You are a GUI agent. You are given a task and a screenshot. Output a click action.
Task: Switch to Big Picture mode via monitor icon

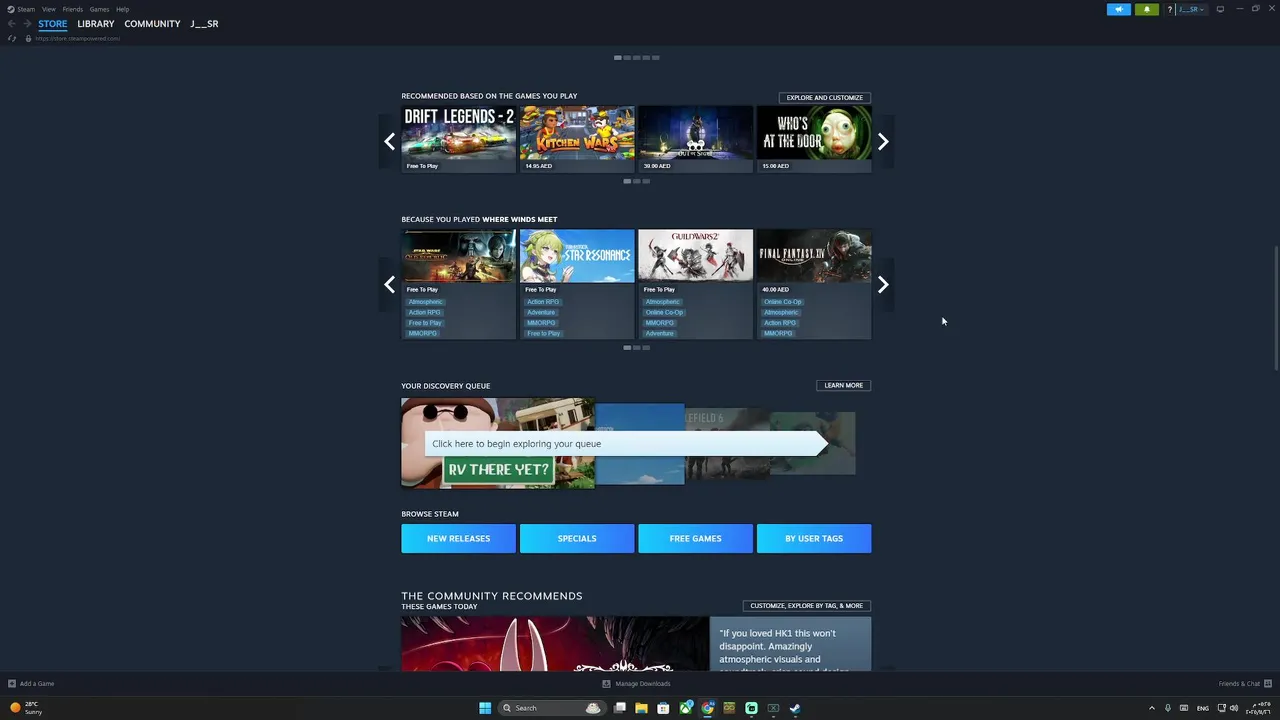(1220, 9)
